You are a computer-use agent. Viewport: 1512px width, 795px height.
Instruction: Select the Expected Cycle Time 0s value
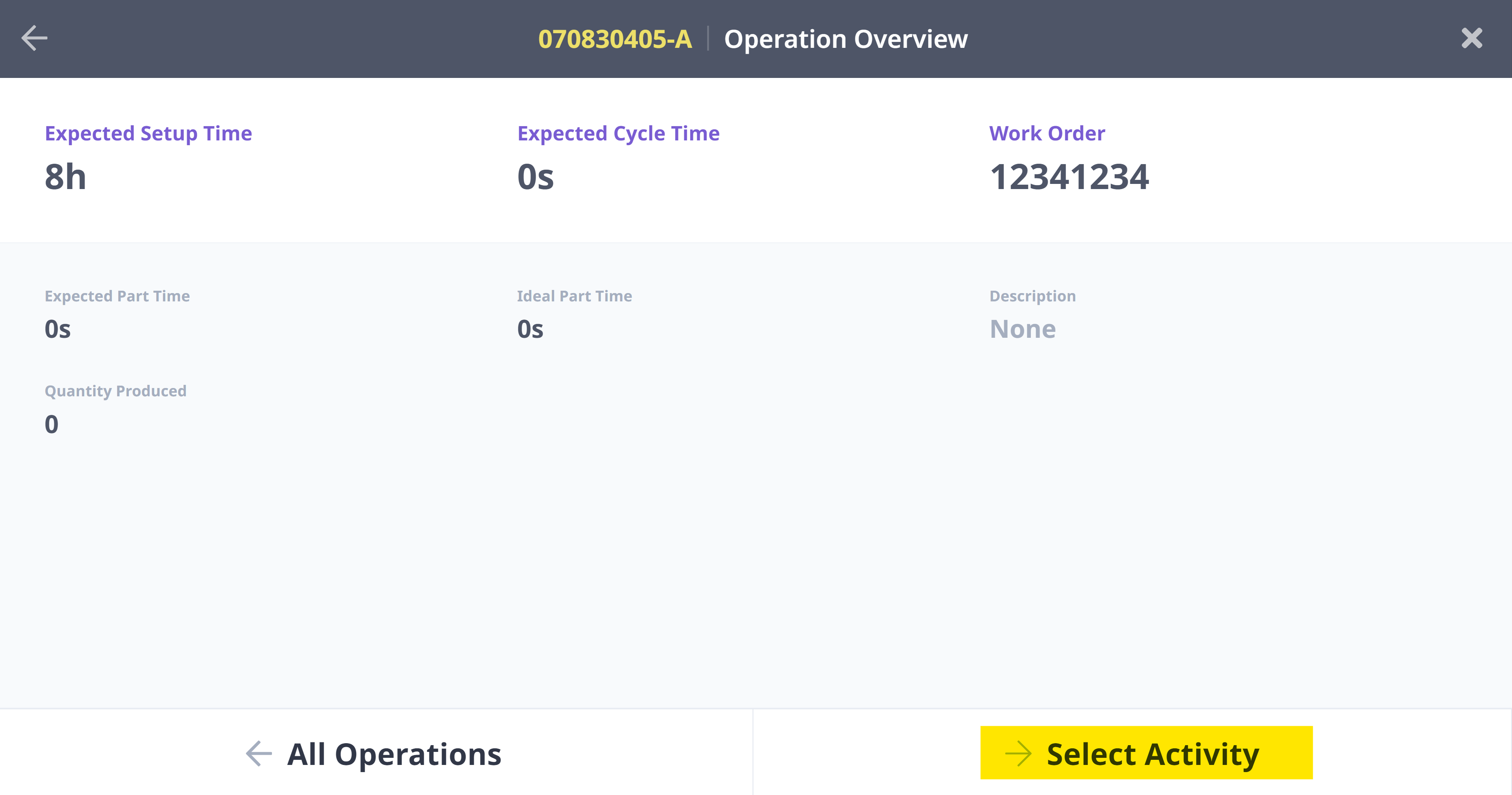click(535, 177)
